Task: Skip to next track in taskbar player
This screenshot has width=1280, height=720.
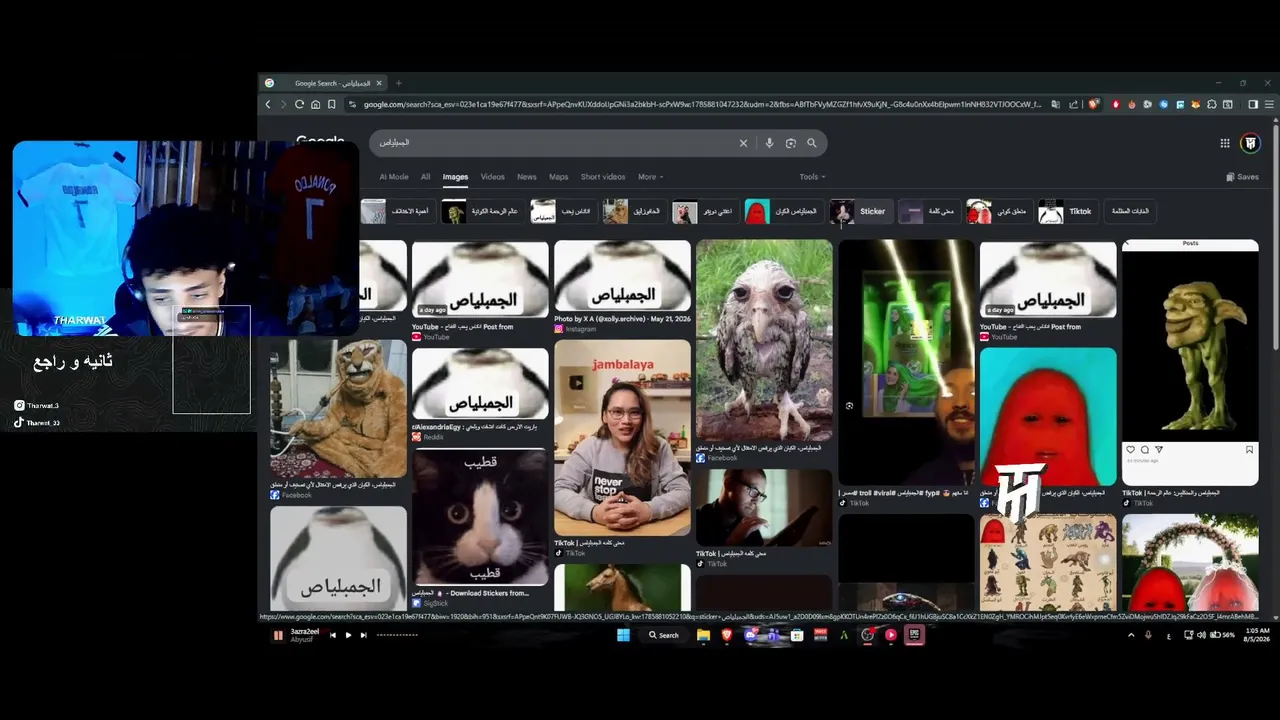Action: tap(363, 635)
